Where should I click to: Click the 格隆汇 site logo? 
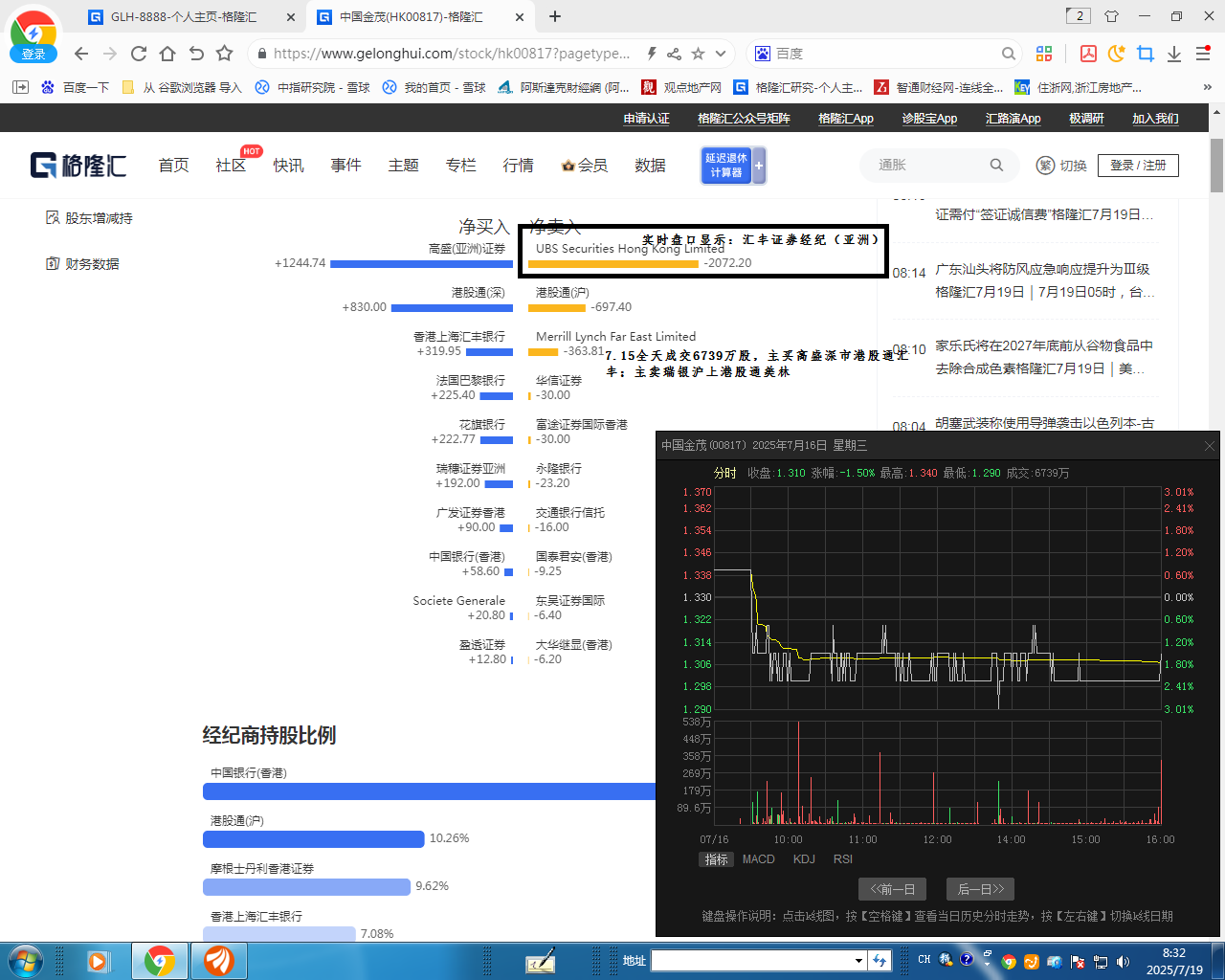click(78, 165)
